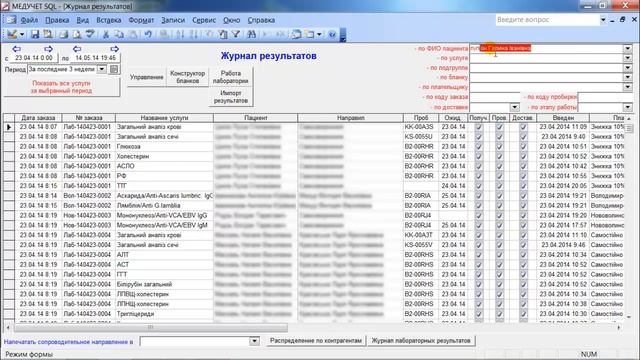Click the vertical scrollbar down arrow of table

tap(629, 317)
